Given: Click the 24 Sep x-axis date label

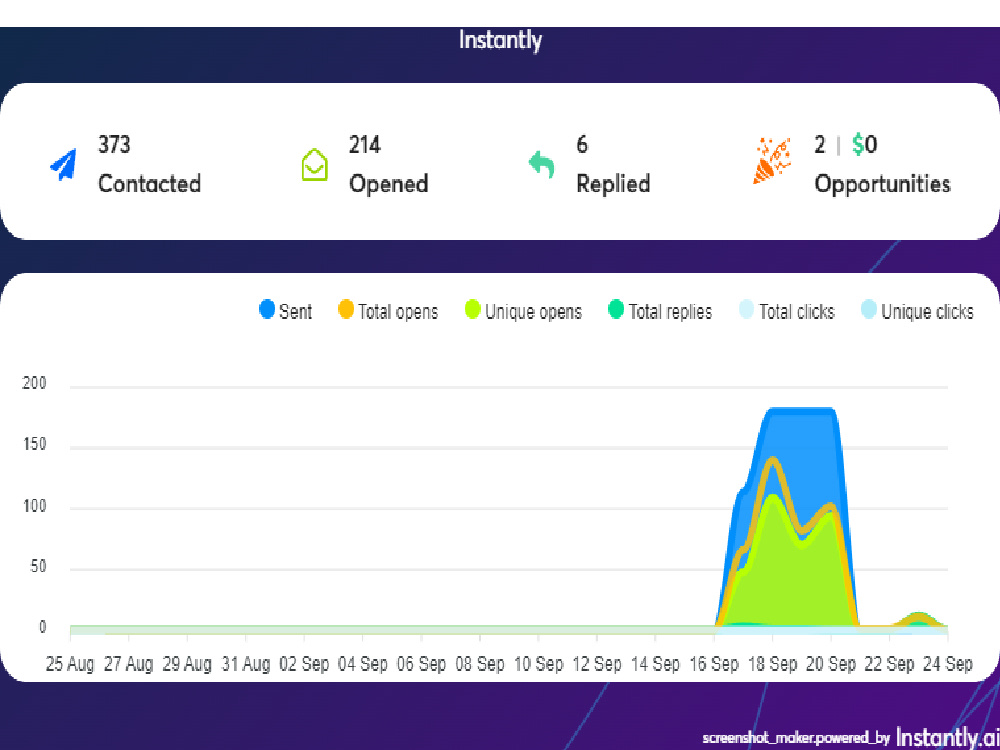Looking at the screenshot, I should (948, 664).
